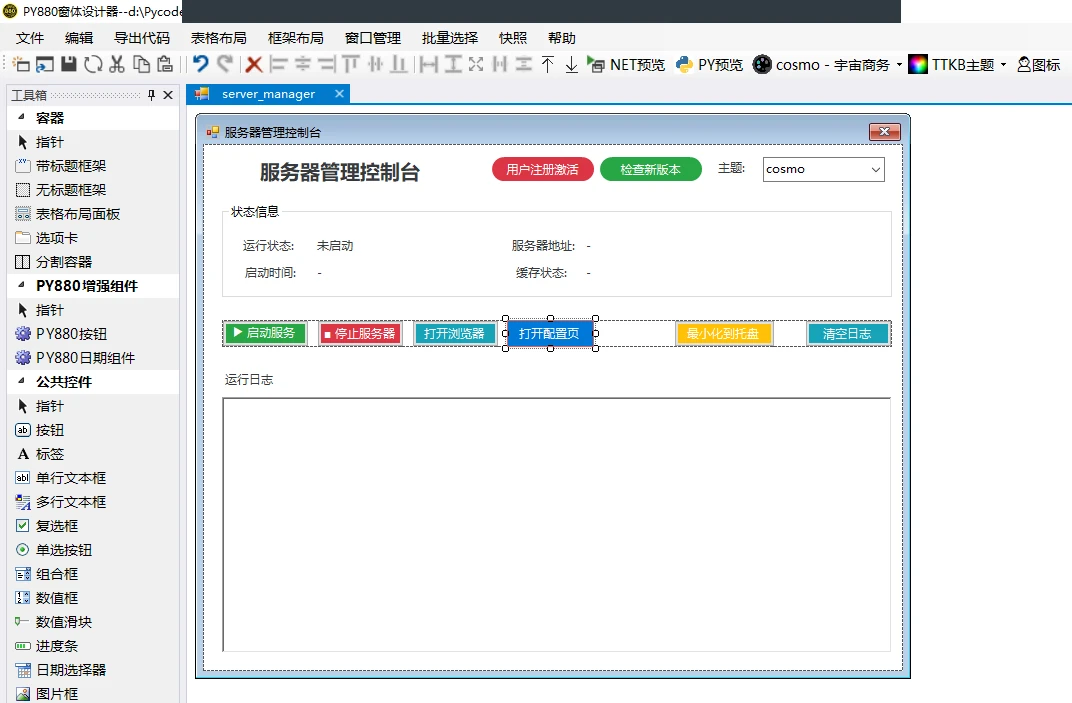Delete with the red X icon
1072x703 pixels.
(254, 64)
